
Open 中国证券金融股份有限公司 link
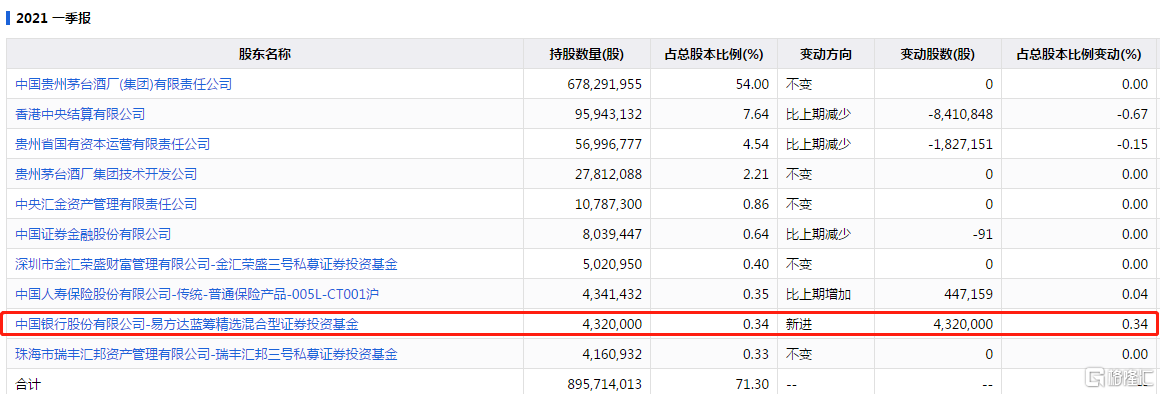pyautogui.click(x=93, y=234)
